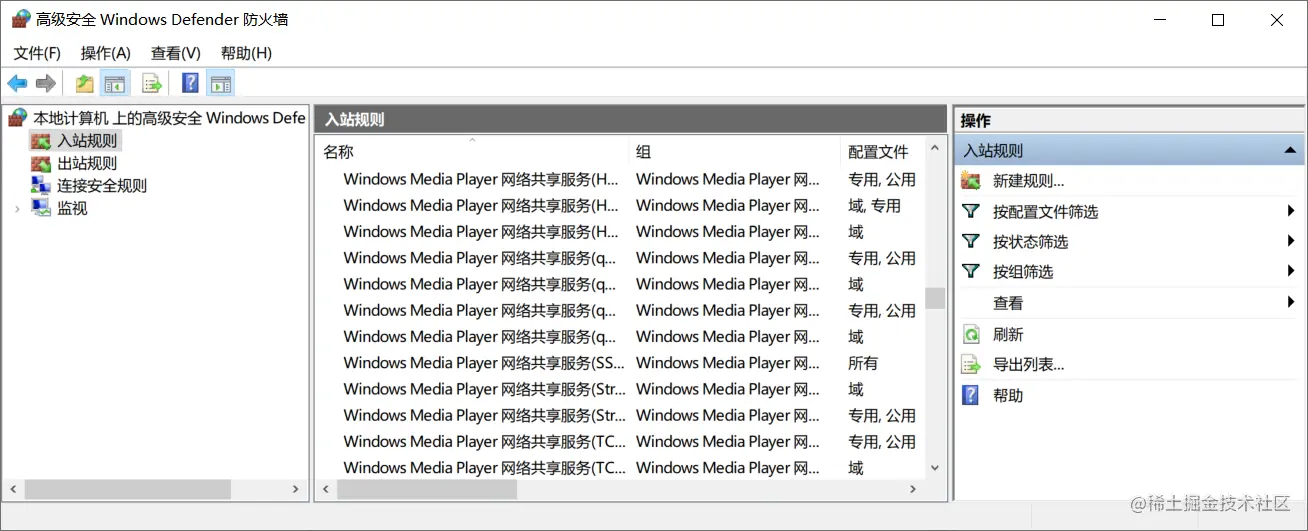Viewport: 1308px width, 531px height.
Task: Click the 新建规则 icon in actions pane
Action: coord(971,181)
